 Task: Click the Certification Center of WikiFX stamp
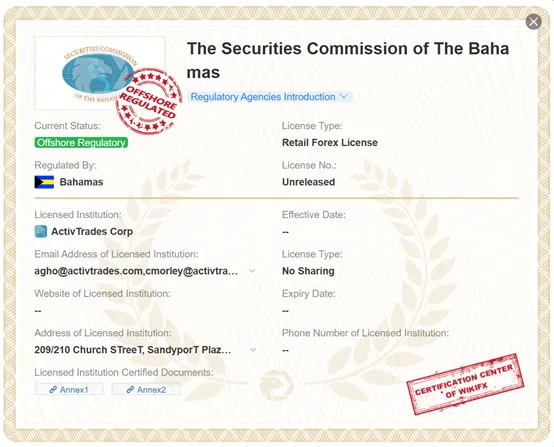click(x=465, y=384)
